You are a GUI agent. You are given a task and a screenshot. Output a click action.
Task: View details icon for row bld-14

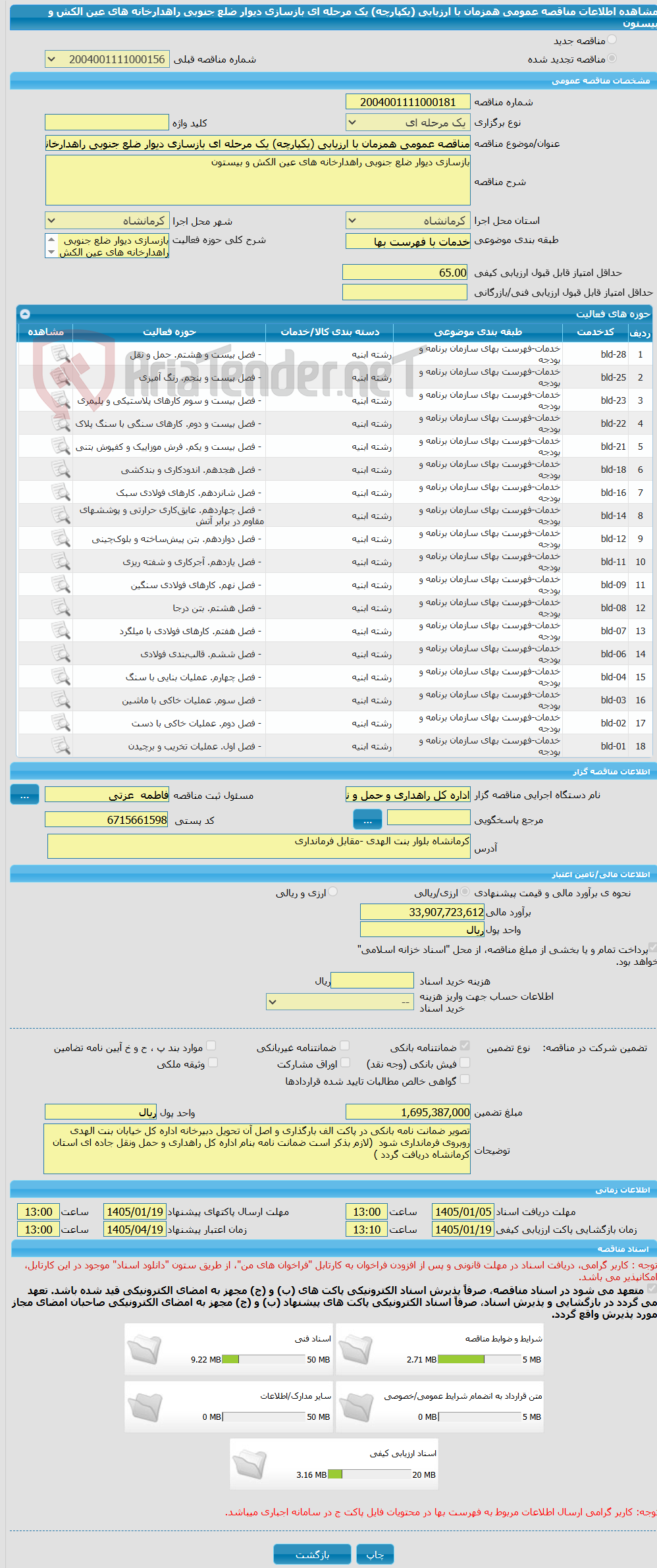click(61, 516)
